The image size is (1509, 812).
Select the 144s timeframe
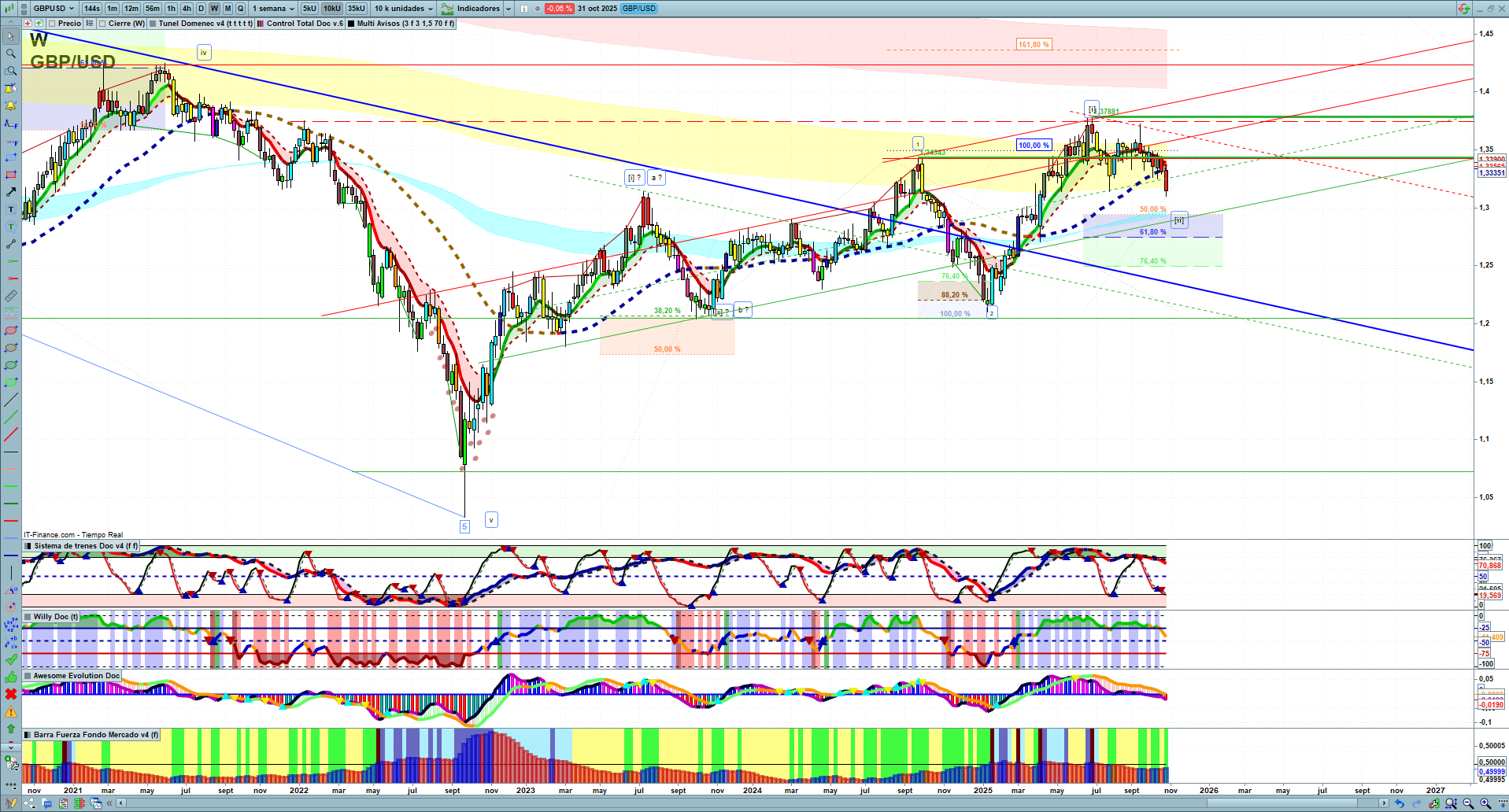pos(92,9)
